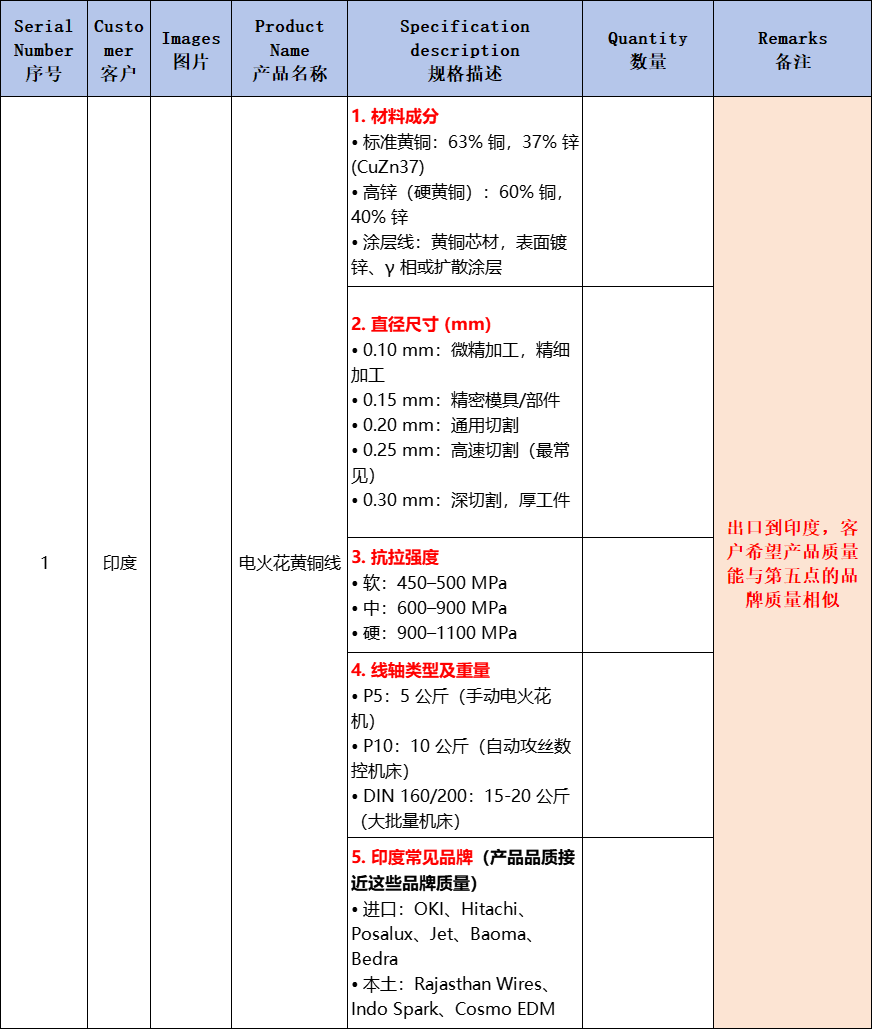The image size is (872, 1029).
Task: Select the serial number 1 cell
Action: coord(43,563)
